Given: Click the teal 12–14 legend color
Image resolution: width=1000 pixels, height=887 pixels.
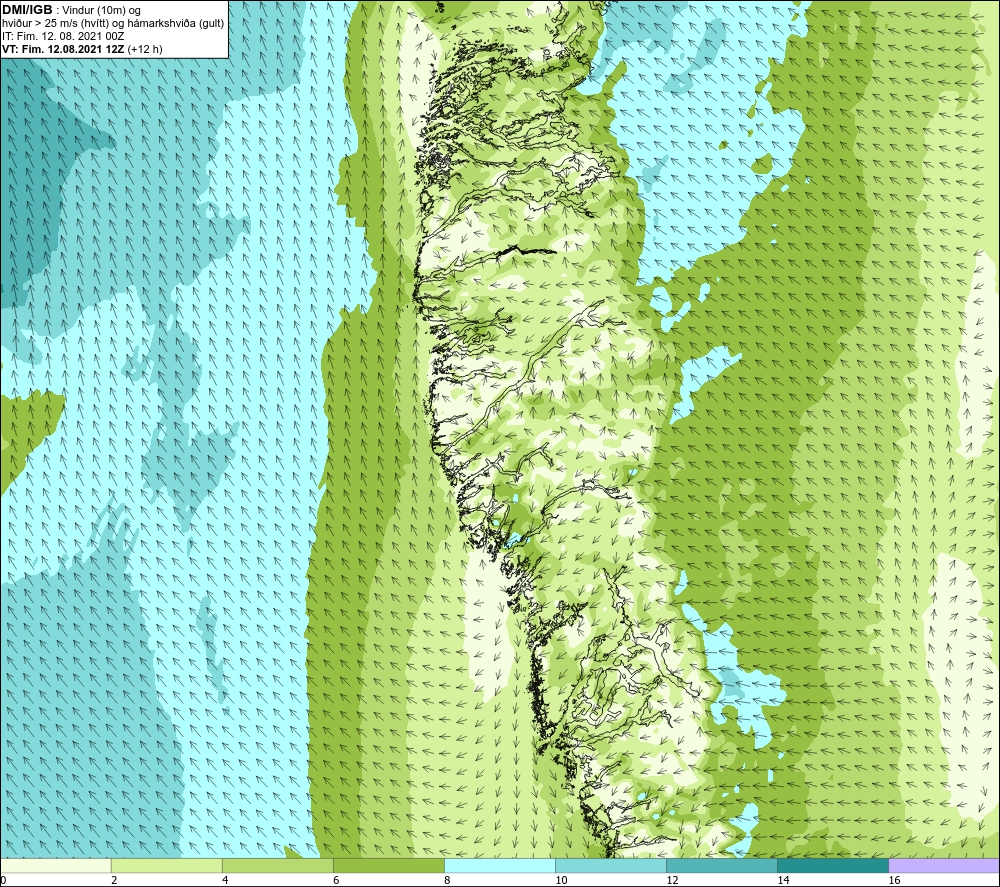Looking at the screenshot, I should (x=722, y=865).
